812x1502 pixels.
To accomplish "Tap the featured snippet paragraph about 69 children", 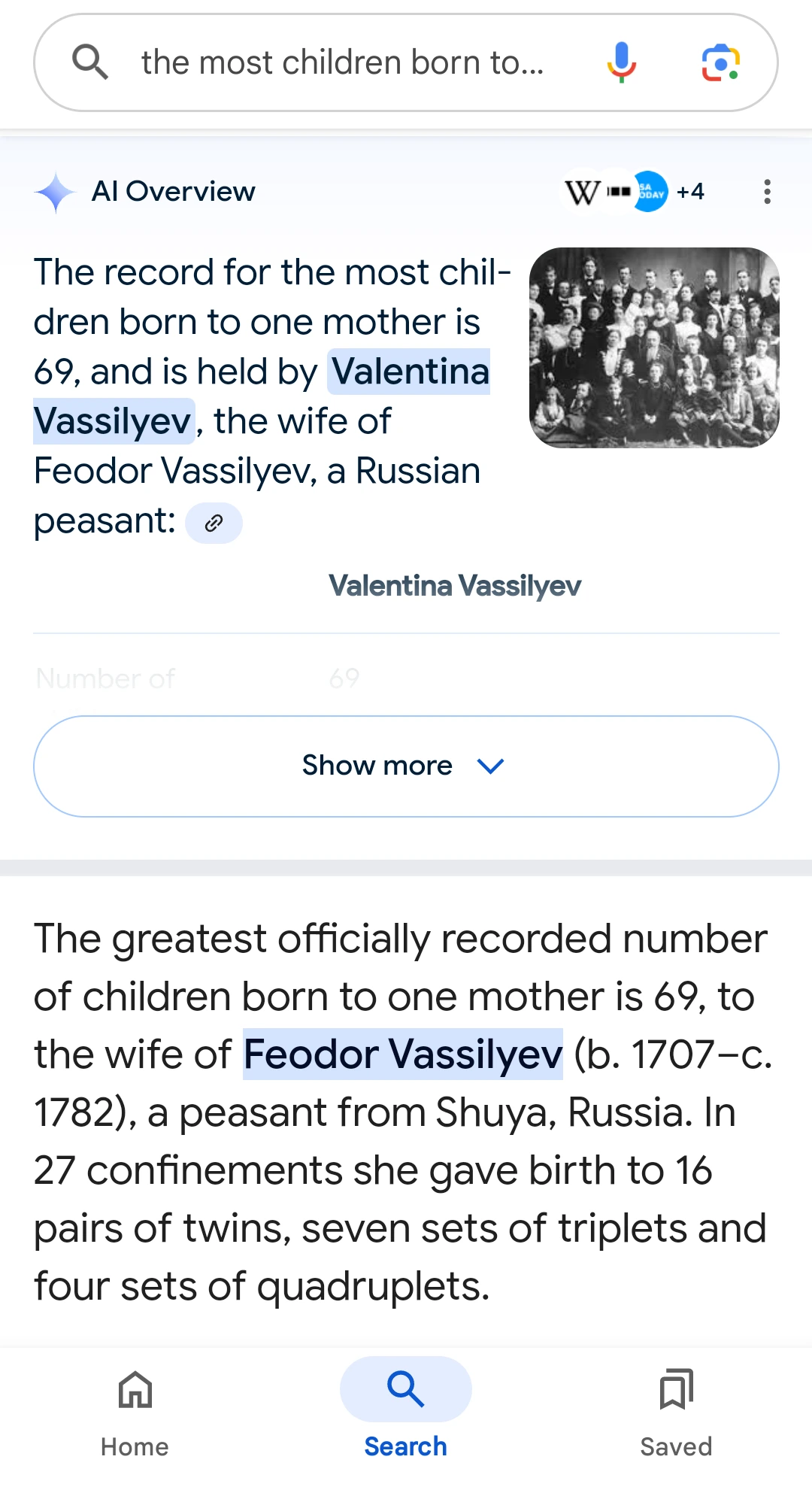I will [x=403, y=1112].
